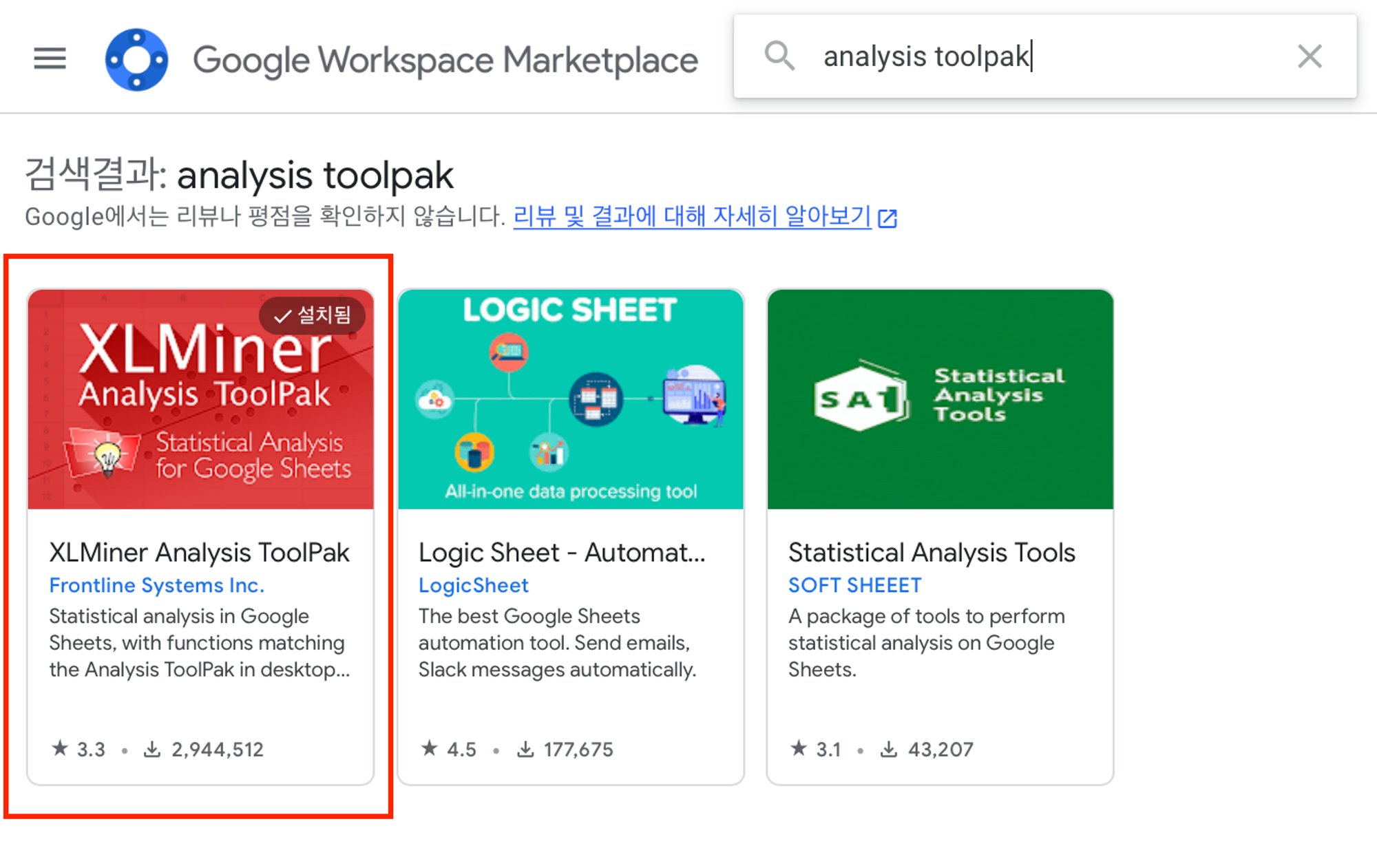This screenshot has height=868, width=1377.
Task: Click download count icon for 2,944,512
Action: click(x=152, y=748)
